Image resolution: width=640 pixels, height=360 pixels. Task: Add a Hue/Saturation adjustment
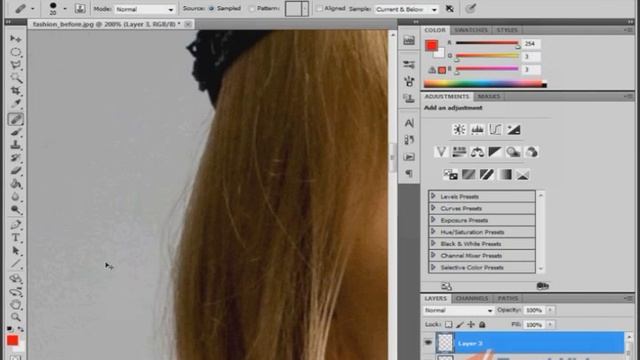pyautogui.click(x=459, y=152)
